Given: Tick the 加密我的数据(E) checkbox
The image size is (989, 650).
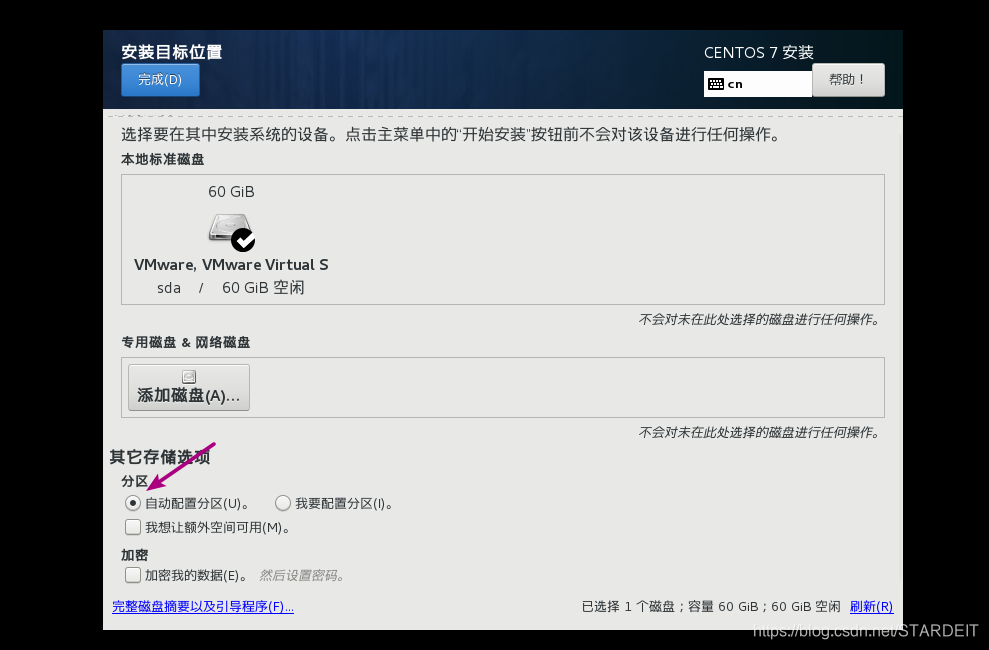Looking at the screenshot, I should 132,574.
